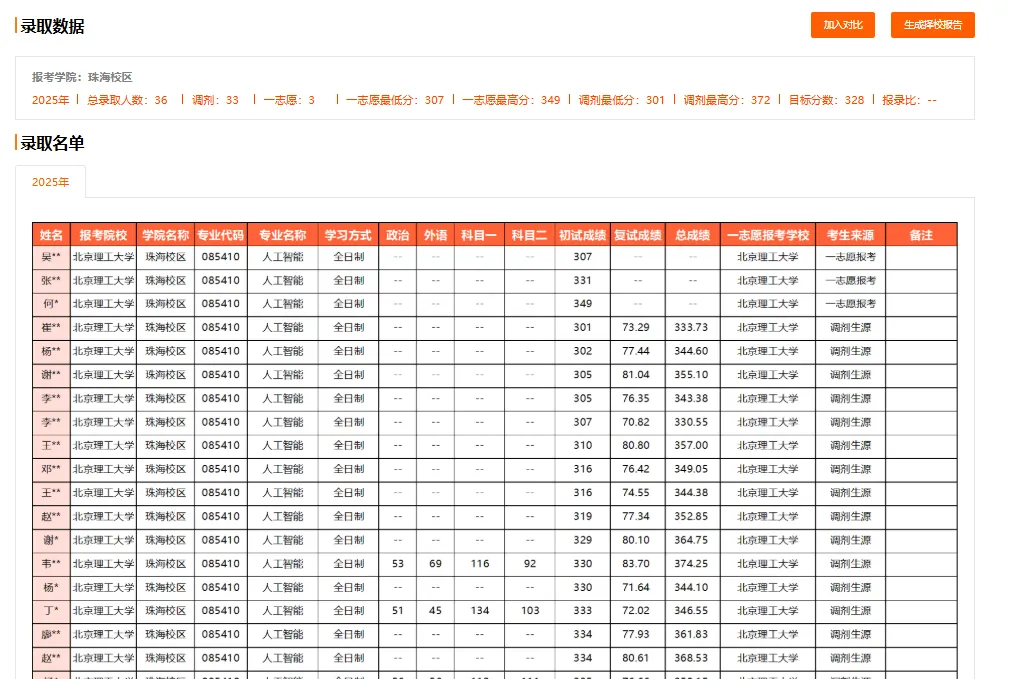Click 调剂生源 in 崔** row
The height and width of the screenshot is (679, 1013).
850,328
